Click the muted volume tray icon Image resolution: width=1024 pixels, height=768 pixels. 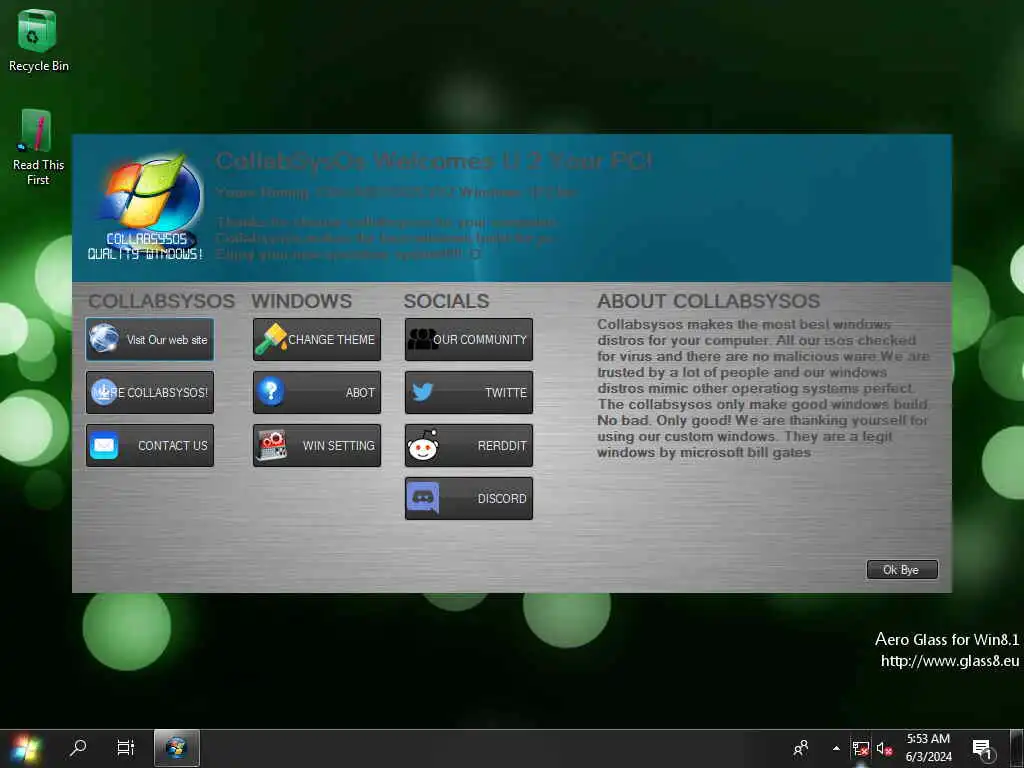[x=884, y=748]
